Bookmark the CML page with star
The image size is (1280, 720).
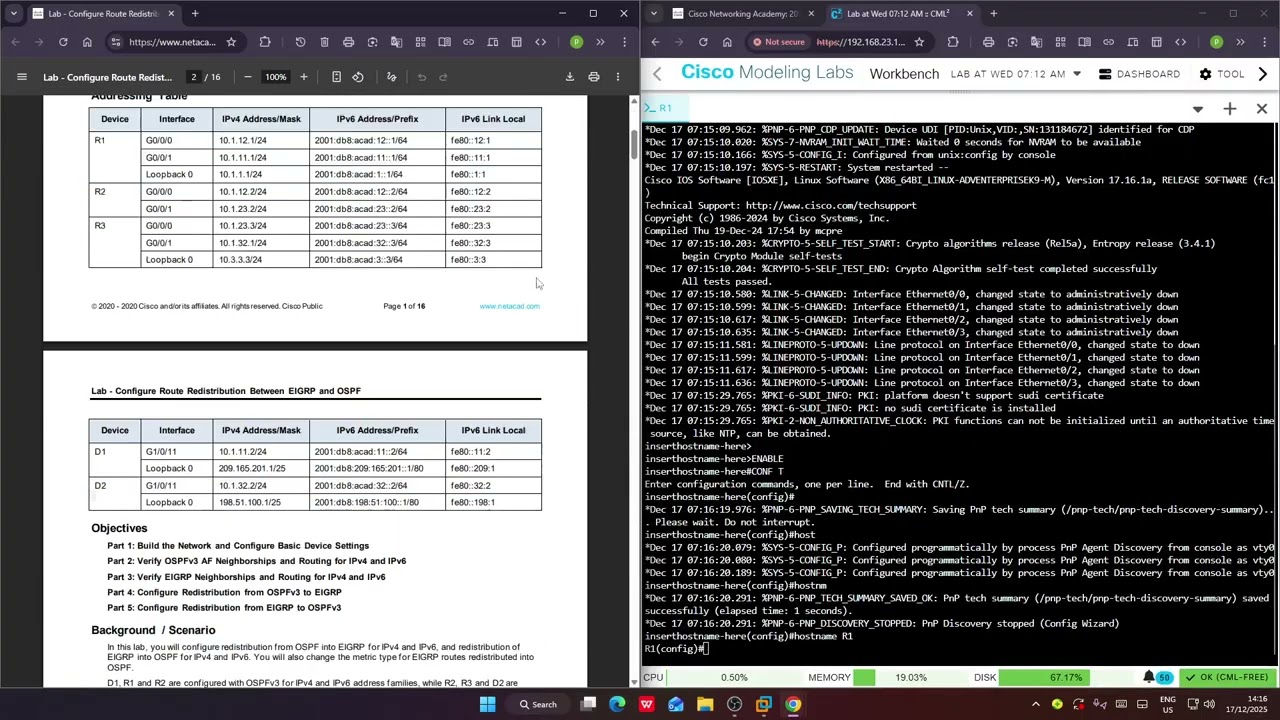pos(919,42)
